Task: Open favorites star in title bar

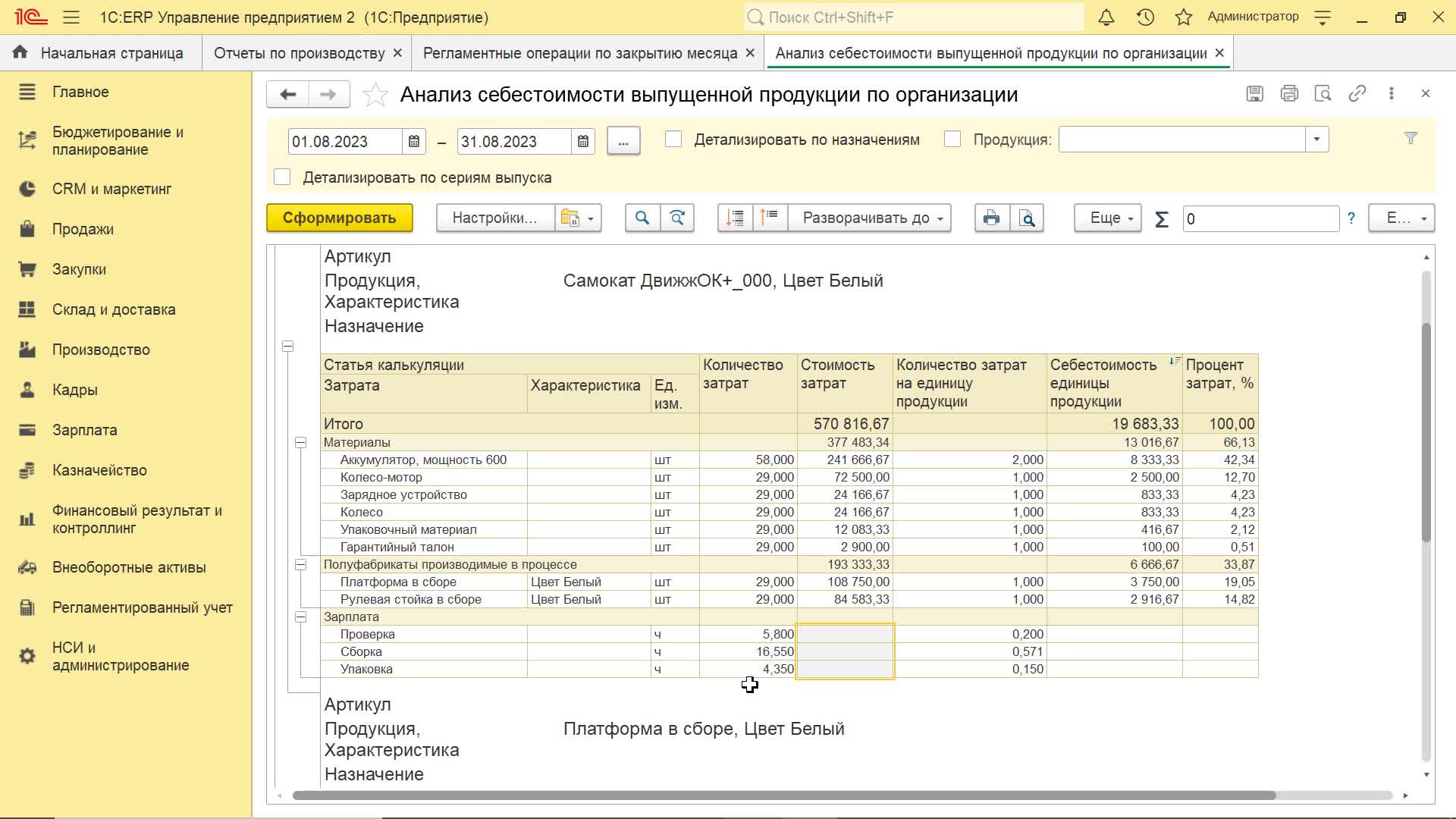Action: point(1184,17)
